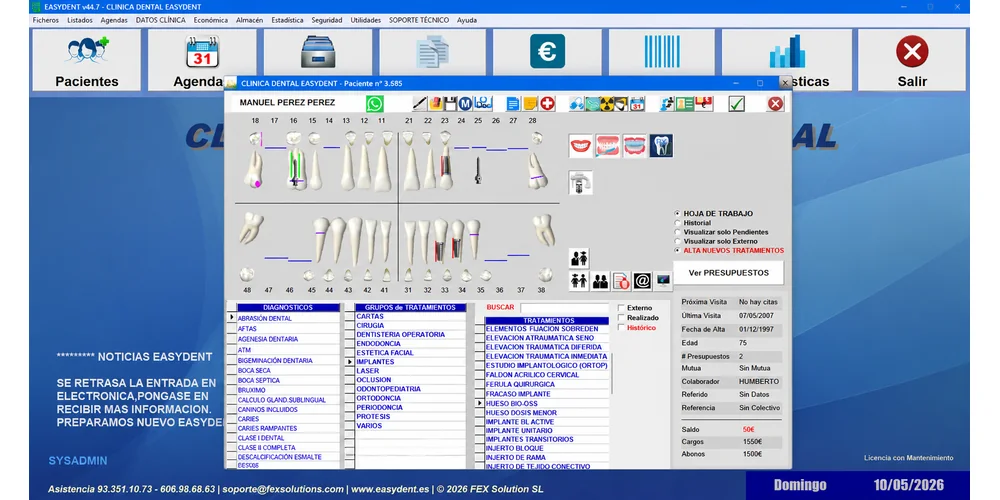
Task: Open the Ficheros menu
Action: (45, 20)
